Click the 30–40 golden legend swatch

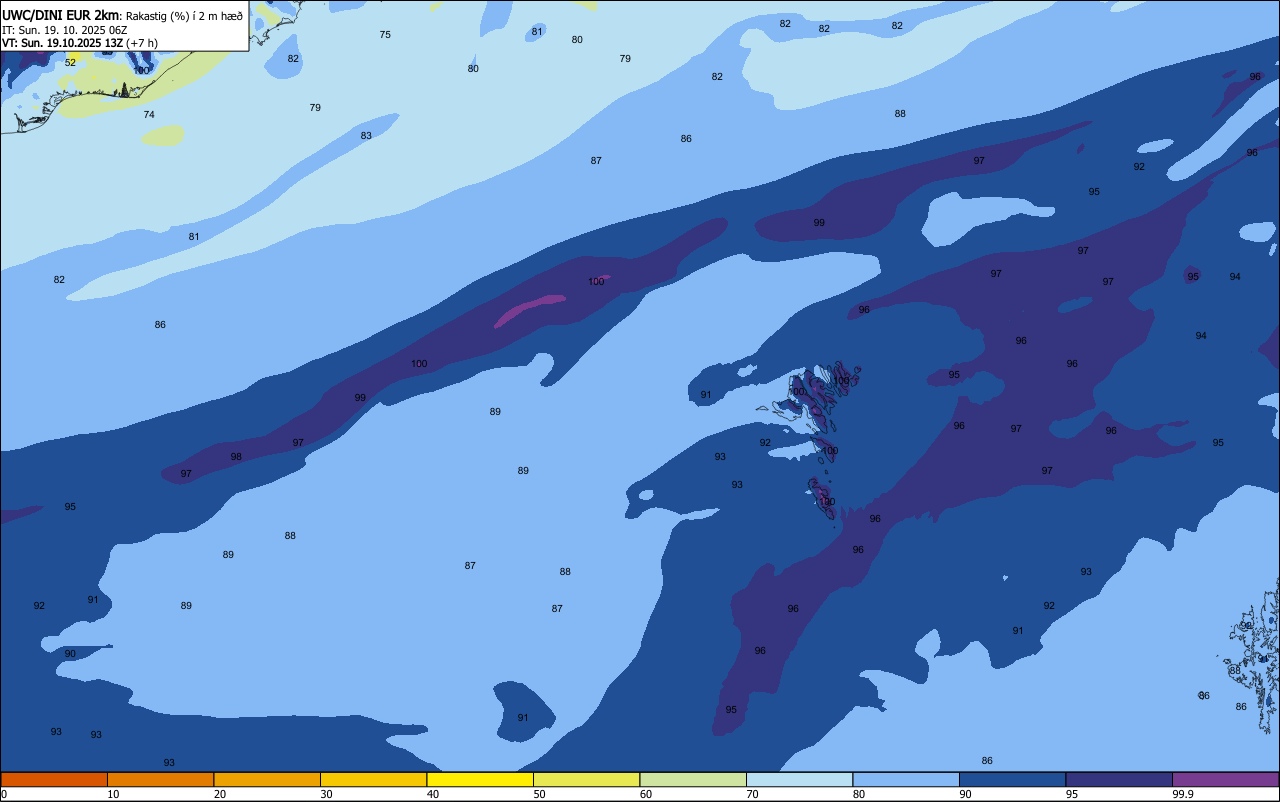tap(373, 779)
